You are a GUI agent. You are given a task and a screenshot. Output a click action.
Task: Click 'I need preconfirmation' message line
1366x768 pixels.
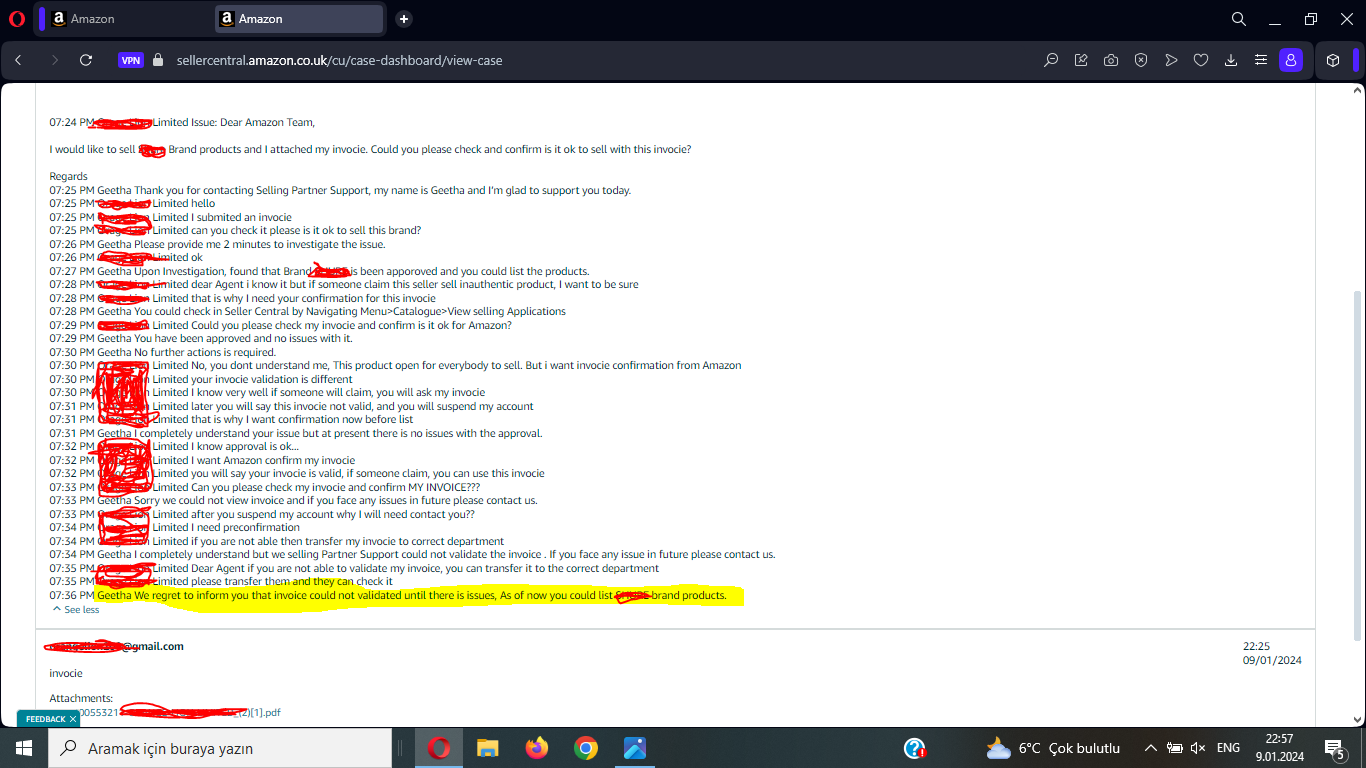click(175, 527)
